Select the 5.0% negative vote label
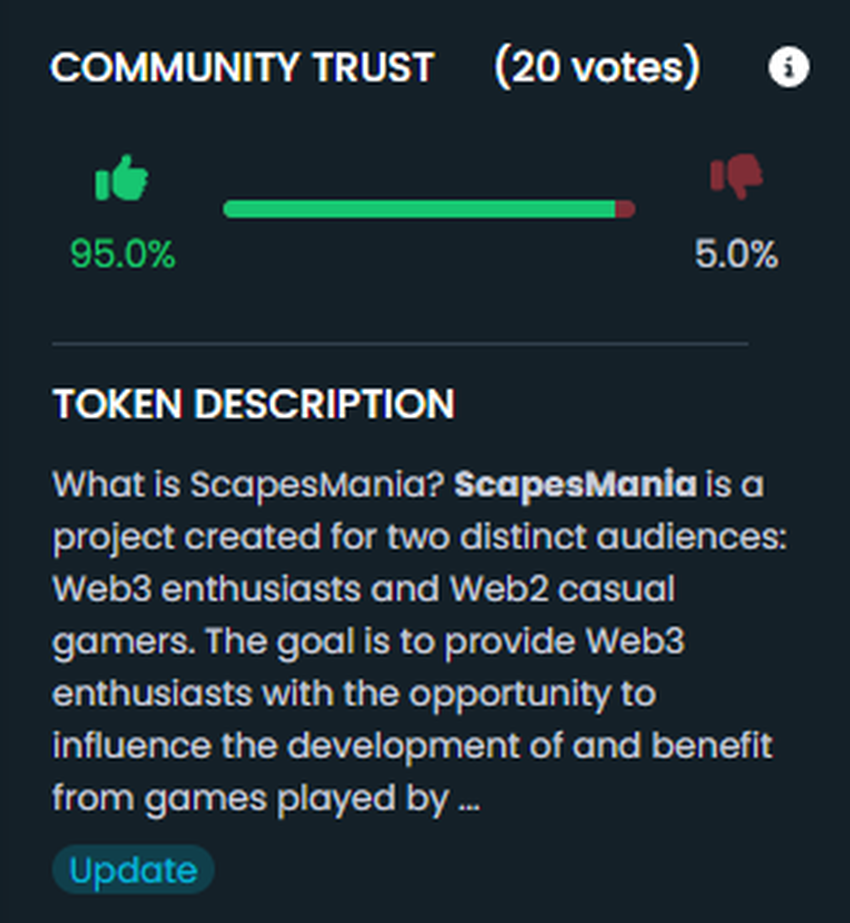Image resolution: width=850 pixels, height=923 pixels. click(736, 255)
